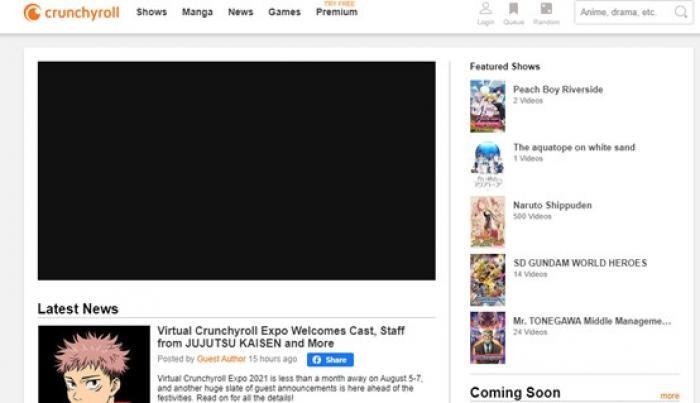
Task: Select Naruto Shippuden cover image
Action: (487, 221)
